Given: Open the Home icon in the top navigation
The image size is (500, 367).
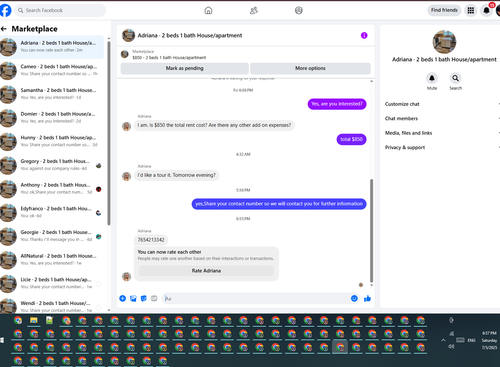Looking at the screenshot, I should click(x=208, y=10).
